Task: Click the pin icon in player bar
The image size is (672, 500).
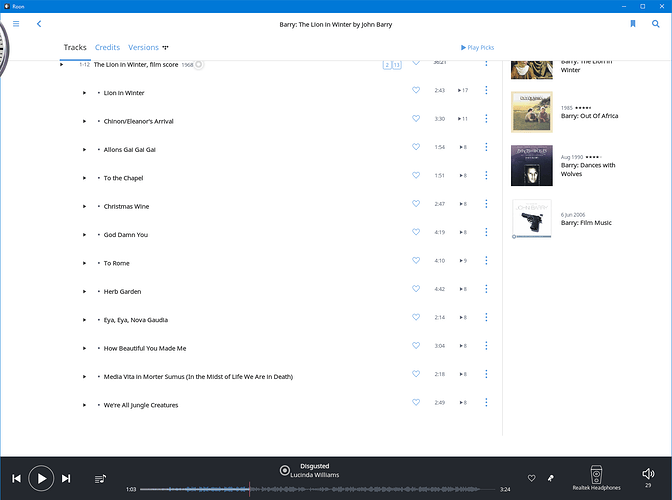Action: click(551, 478)
